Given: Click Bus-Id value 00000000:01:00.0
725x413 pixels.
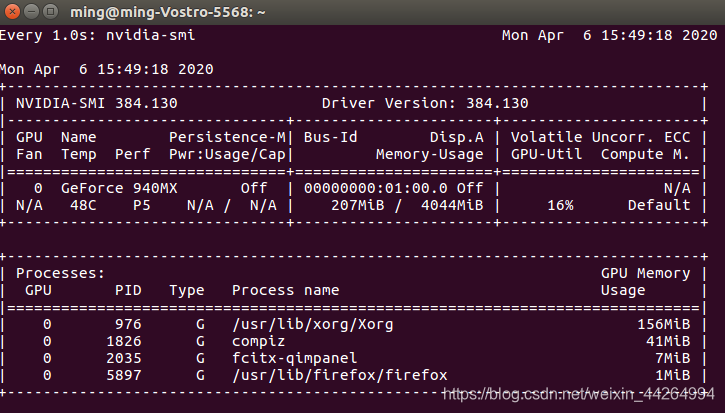Looking at the screenshot, I should tap(375, 188).
